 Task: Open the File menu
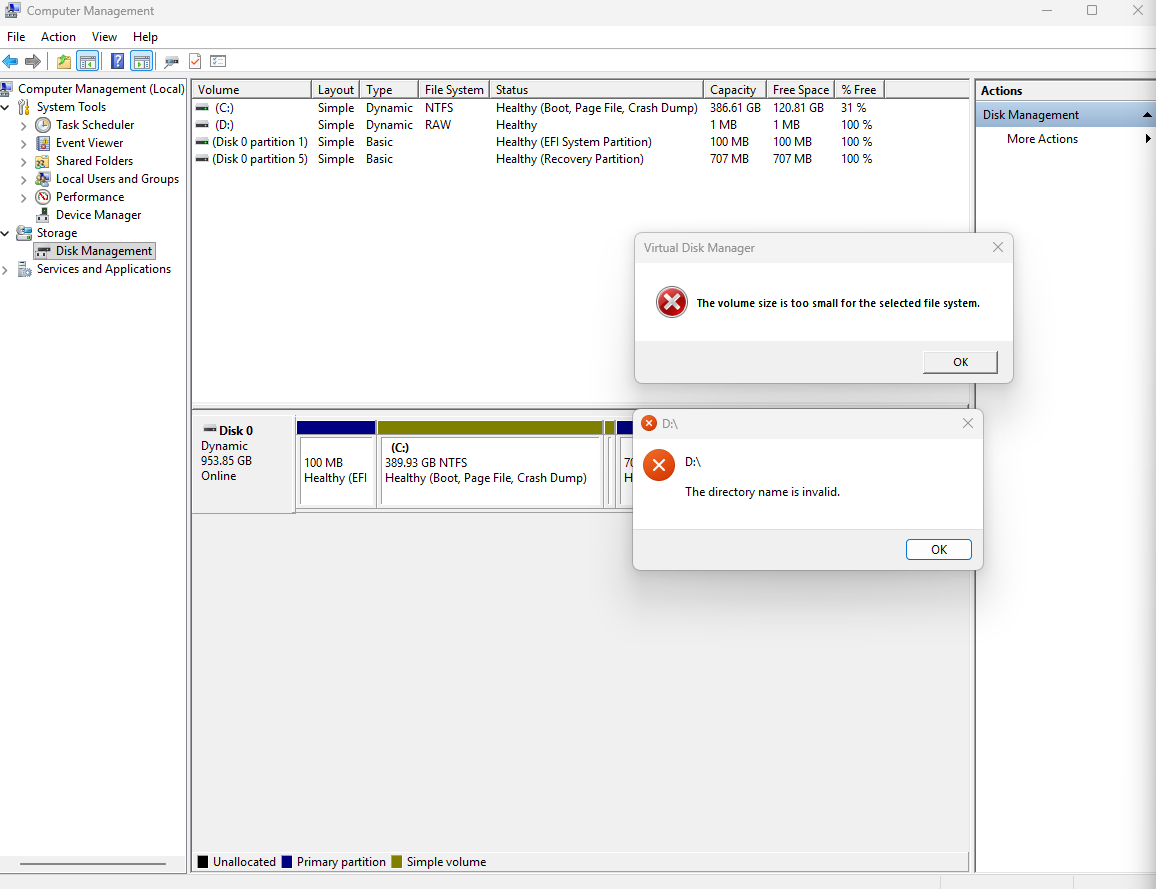15,37
